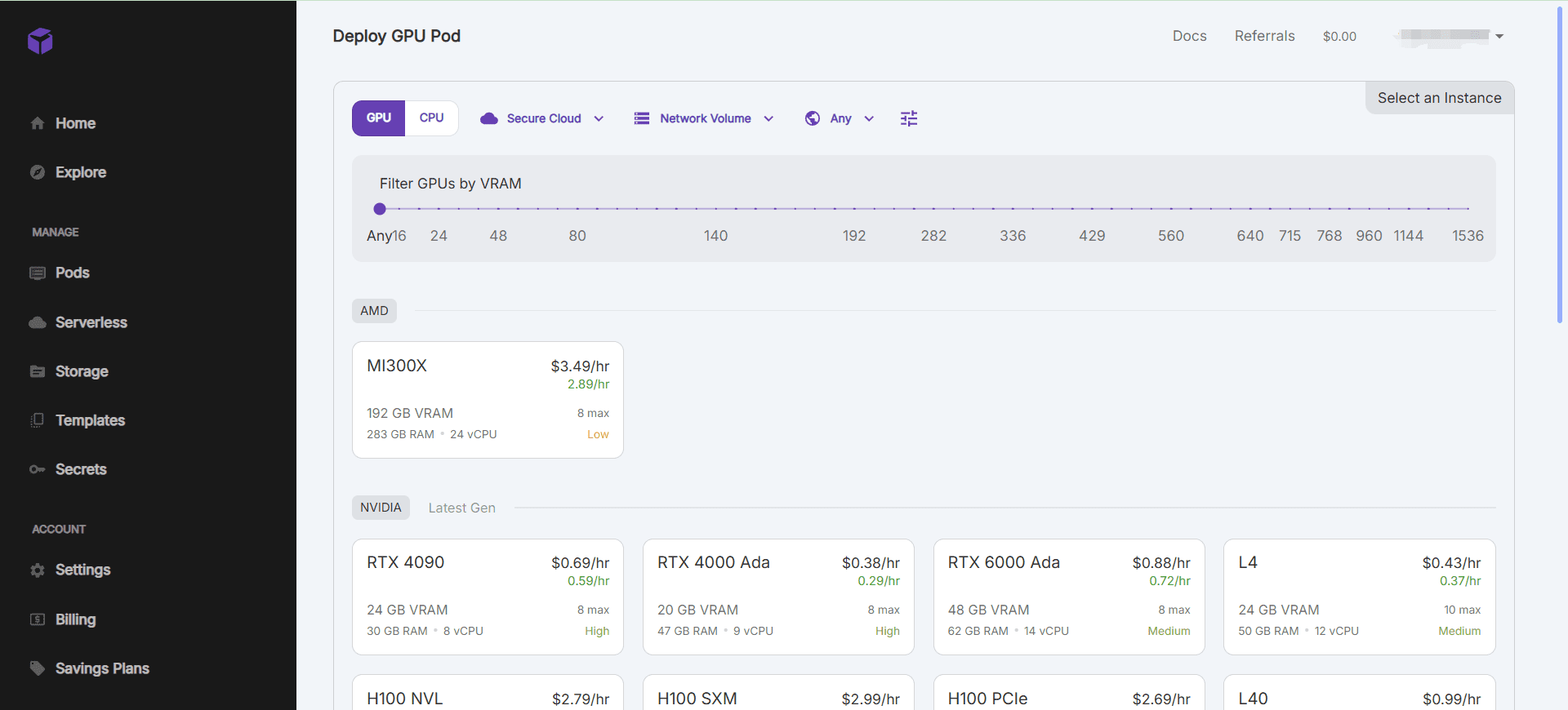Click the Home house icon

tap(38, 123)
